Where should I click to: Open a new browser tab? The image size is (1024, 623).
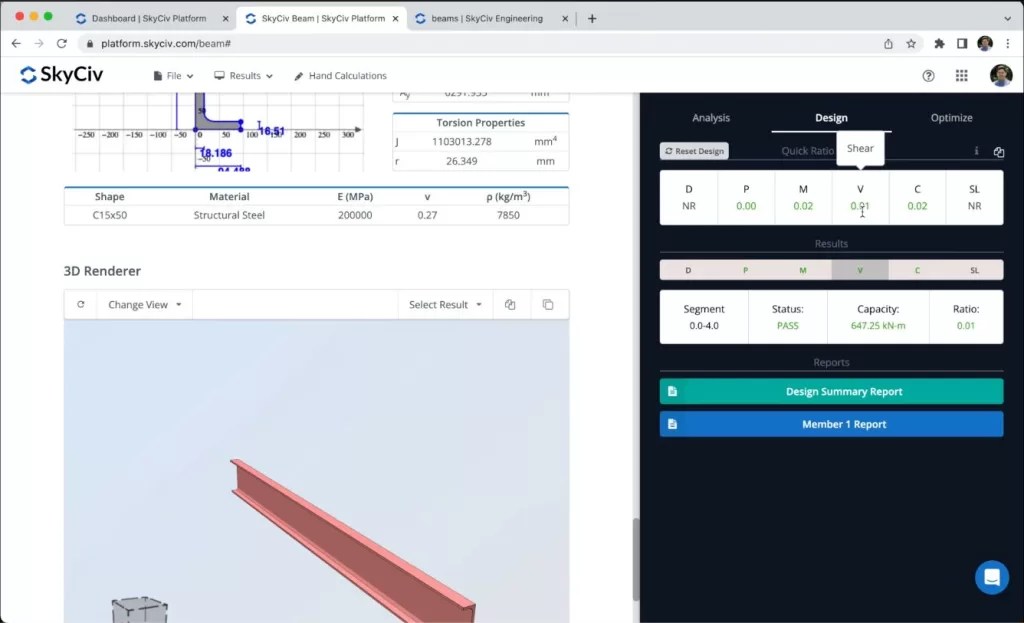pyautogui.click(x=592, y=18)
